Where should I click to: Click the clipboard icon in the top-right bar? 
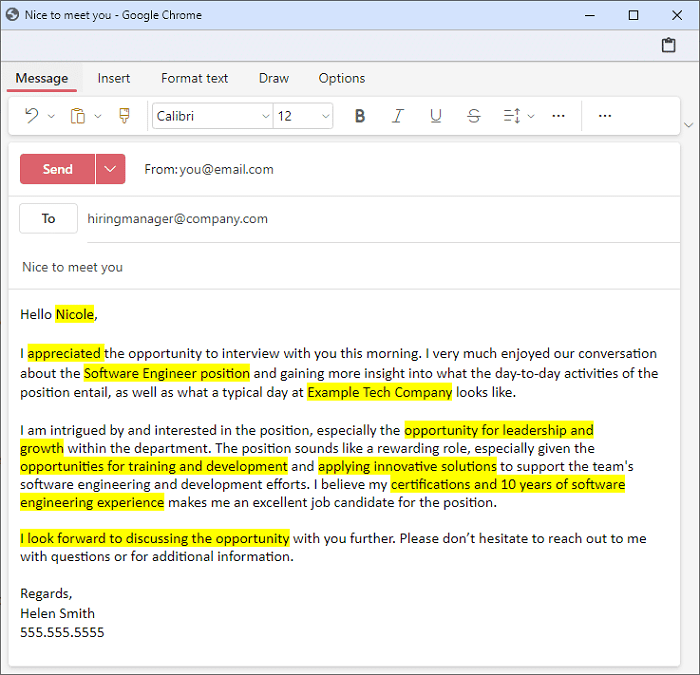click(x=669, y=45)
